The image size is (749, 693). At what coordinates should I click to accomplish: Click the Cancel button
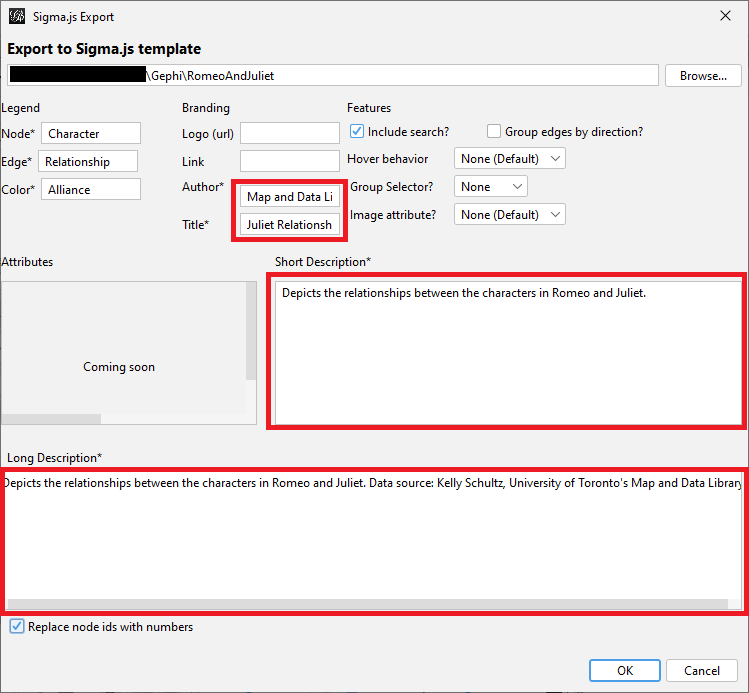click(x=702, y=671)
